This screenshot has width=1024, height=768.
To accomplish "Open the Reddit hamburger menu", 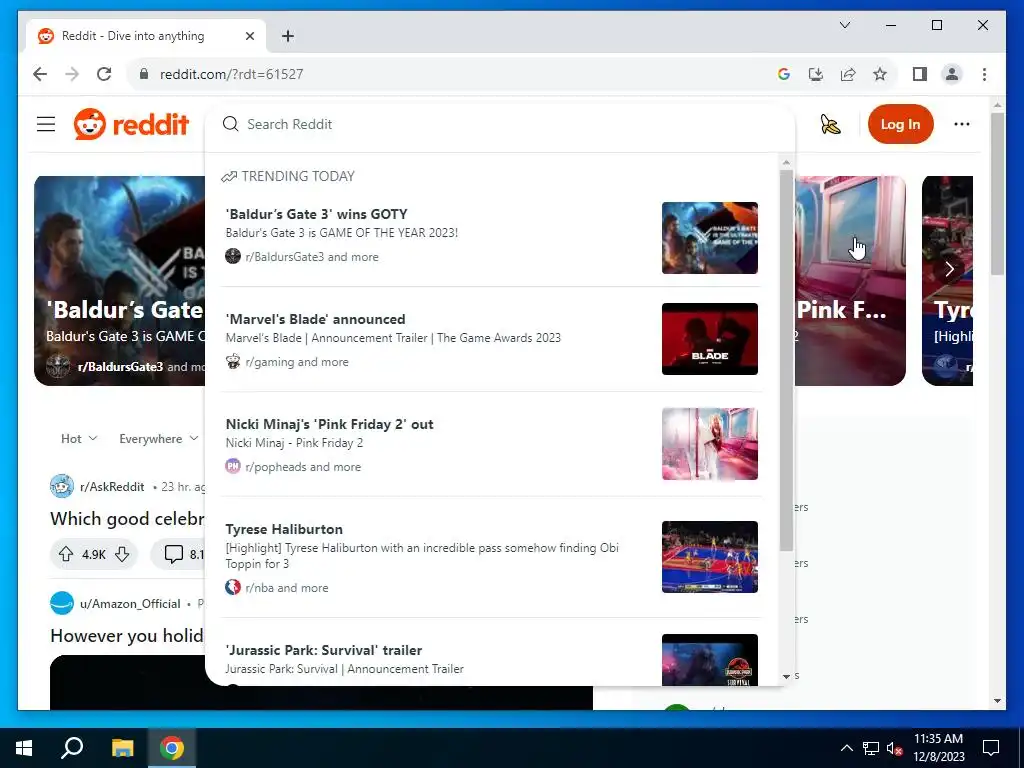I will pos(46,124).
